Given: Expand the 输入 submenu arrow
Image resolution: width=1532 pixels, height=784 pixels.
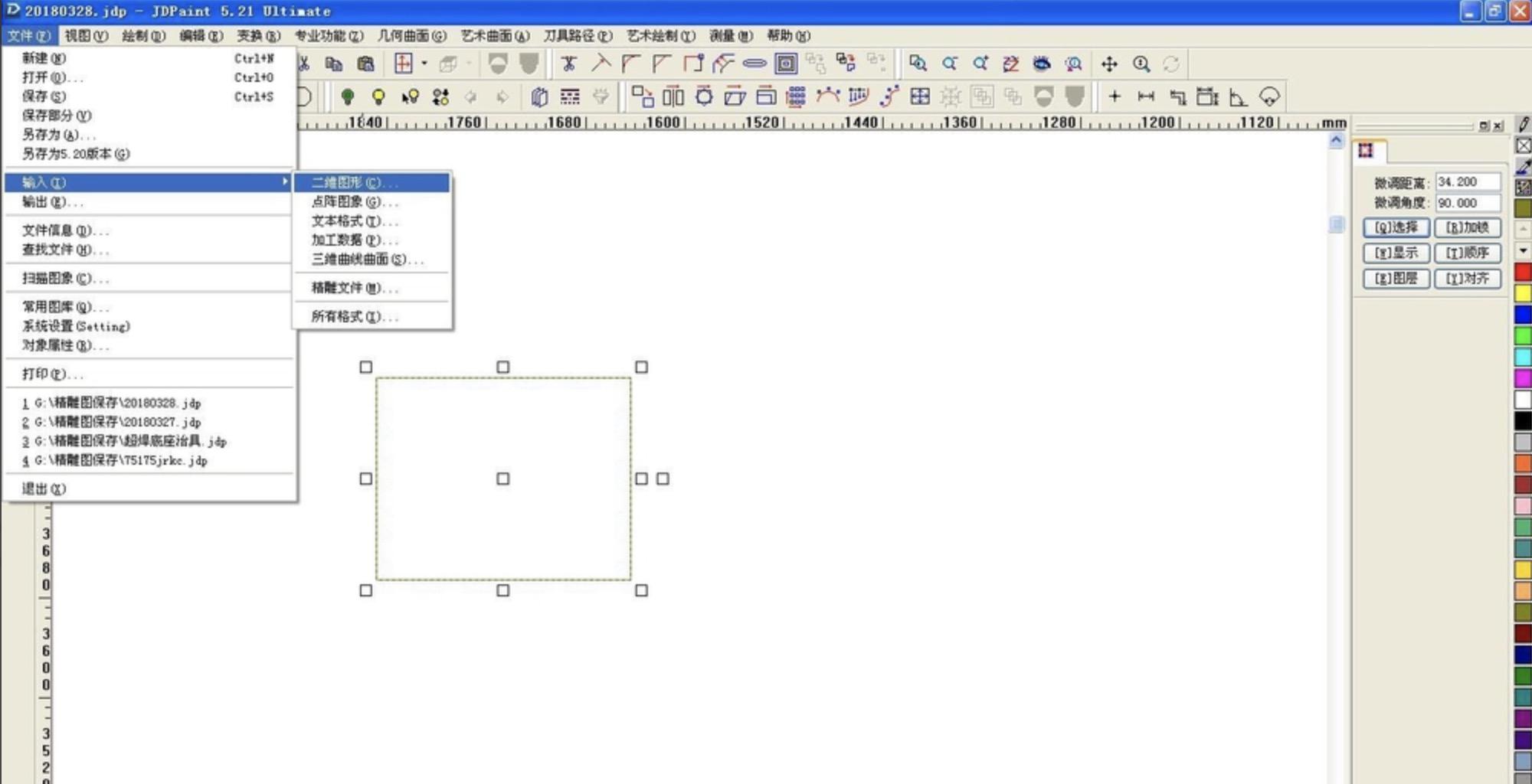Looking at the screenshot, I should [x=285, y=182].
